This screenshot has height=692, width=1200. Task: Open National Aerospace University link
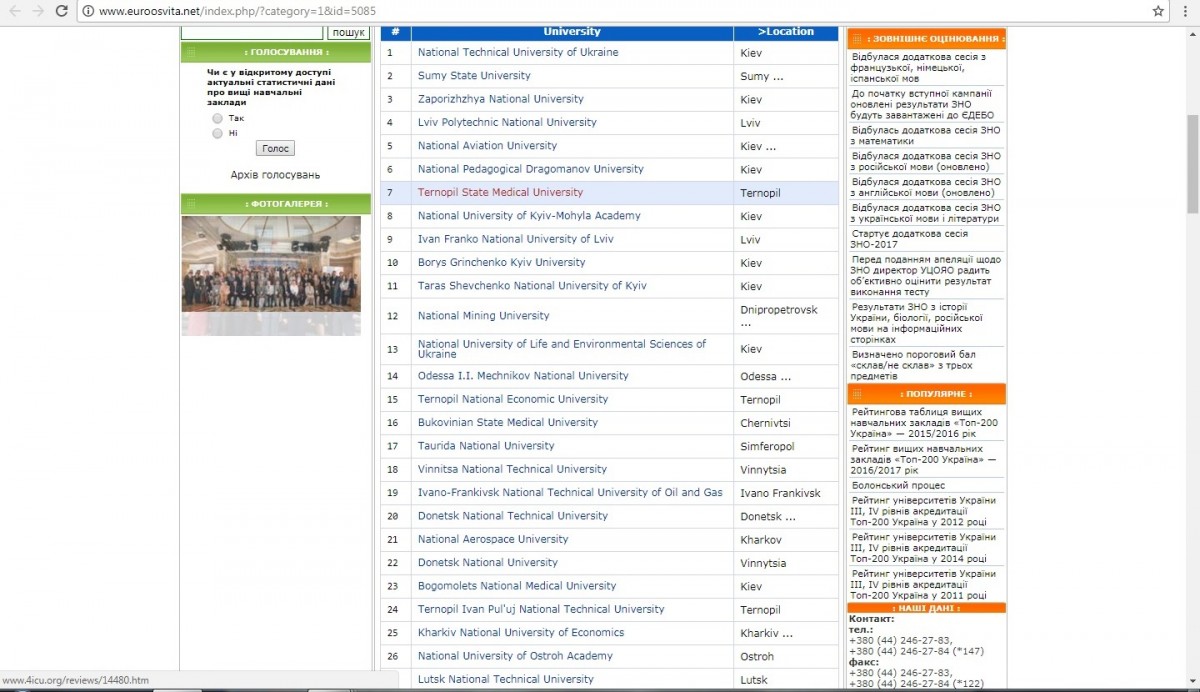(x=493, y=539)
